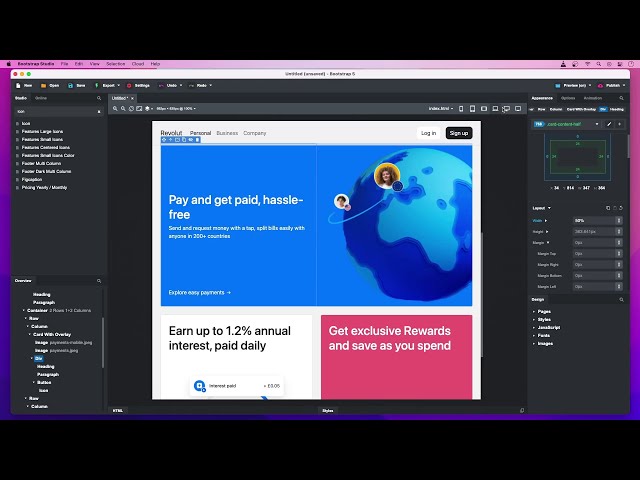The height and width of the screenshot is (480, 640).
Task: Click the pencil edit icon beside .card-content-half
Action: tap(609, 124)
